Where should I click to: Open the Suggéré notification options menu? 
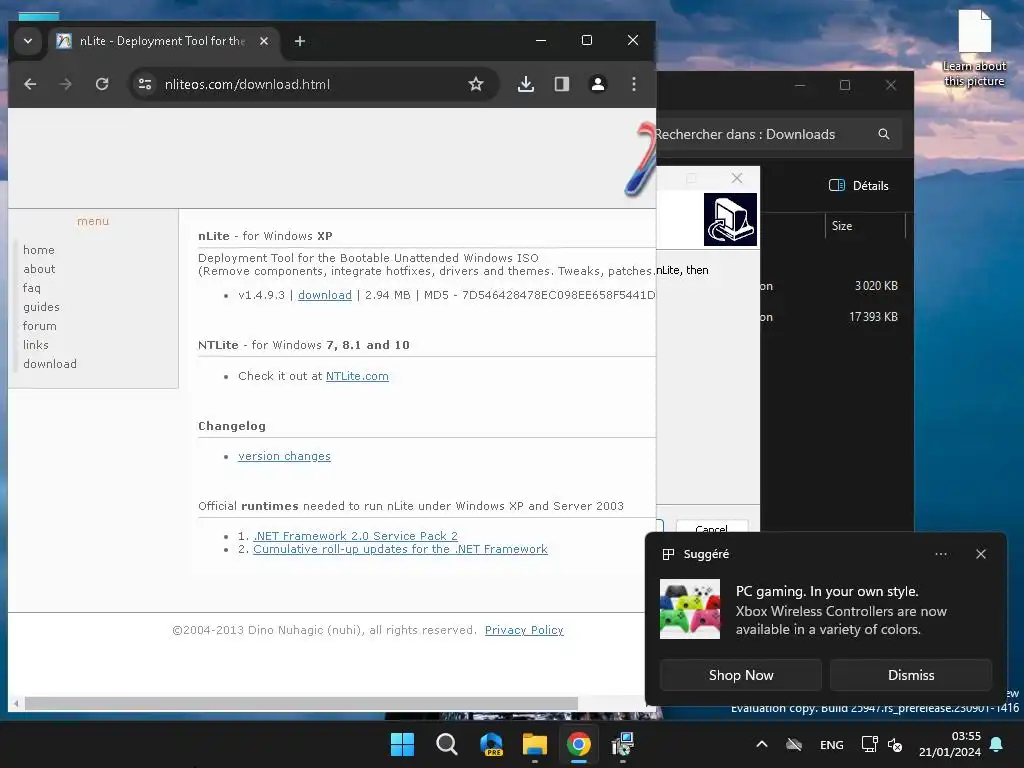click(940, 554)
